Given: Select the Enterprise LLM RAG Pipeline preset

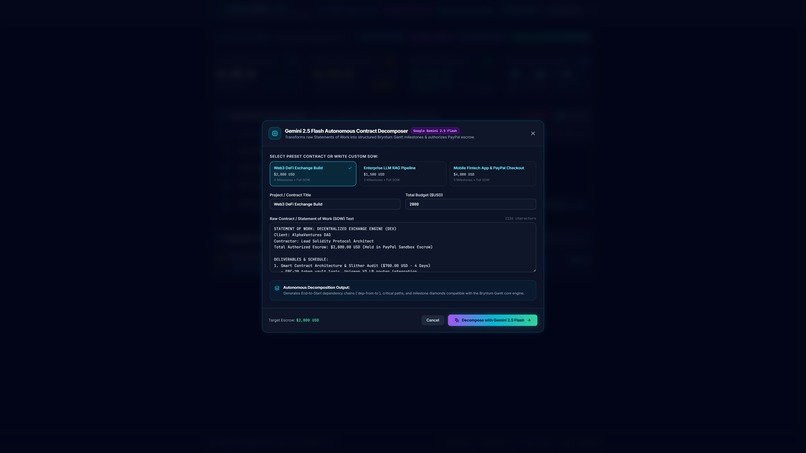Looking at the screenshot, I should pos(402,174).
